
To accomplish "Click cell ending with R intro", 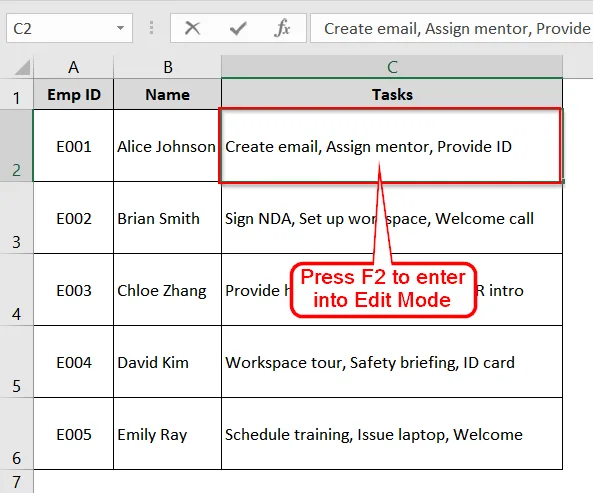I will tap(392, 290).
